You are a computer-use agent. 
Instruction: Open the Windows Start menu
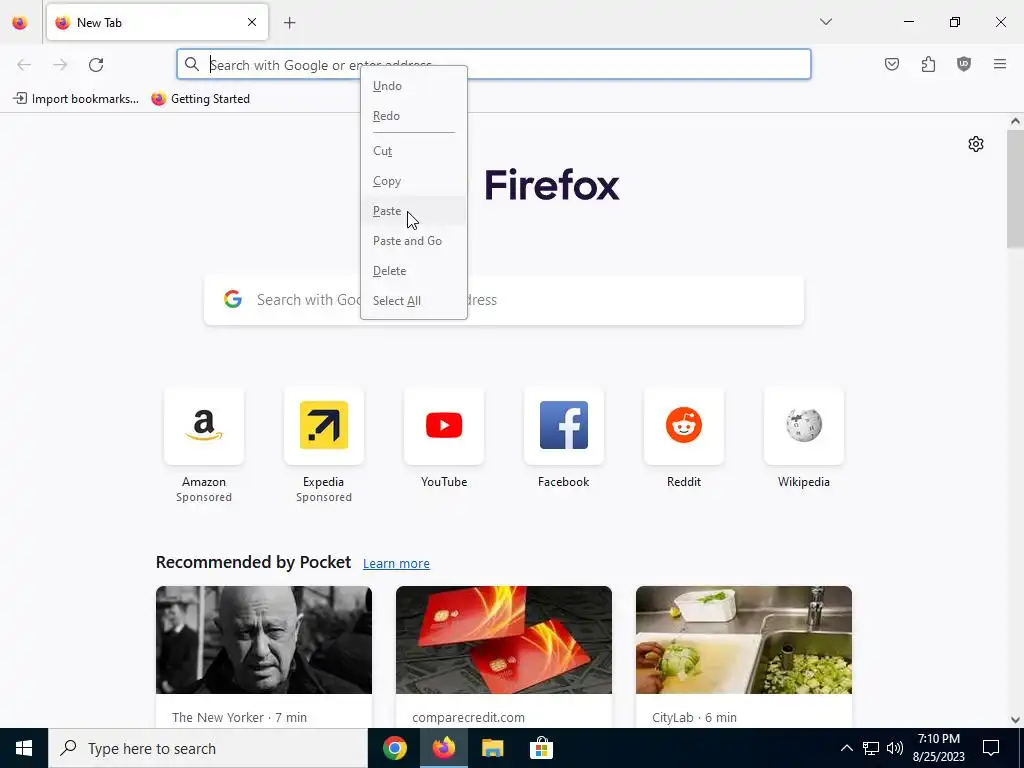(x=24, y=748)
